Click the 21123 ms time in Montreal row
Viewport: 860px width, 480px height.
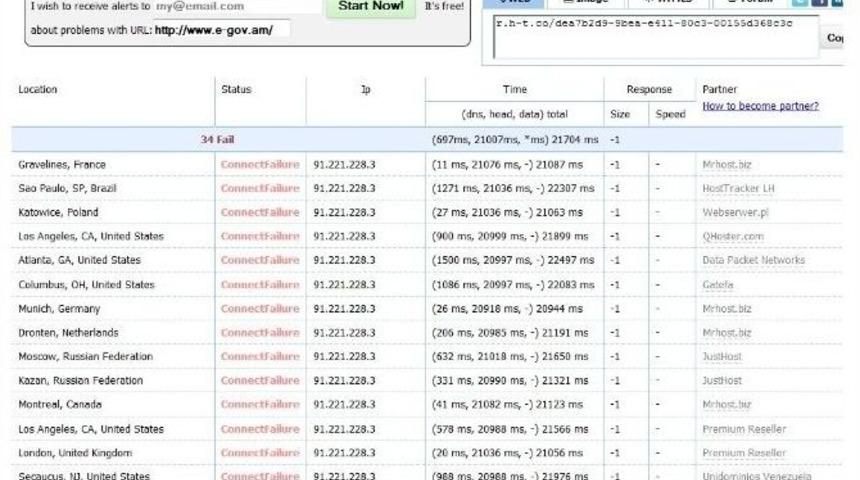pyautogui.click(x=559, y=405)
